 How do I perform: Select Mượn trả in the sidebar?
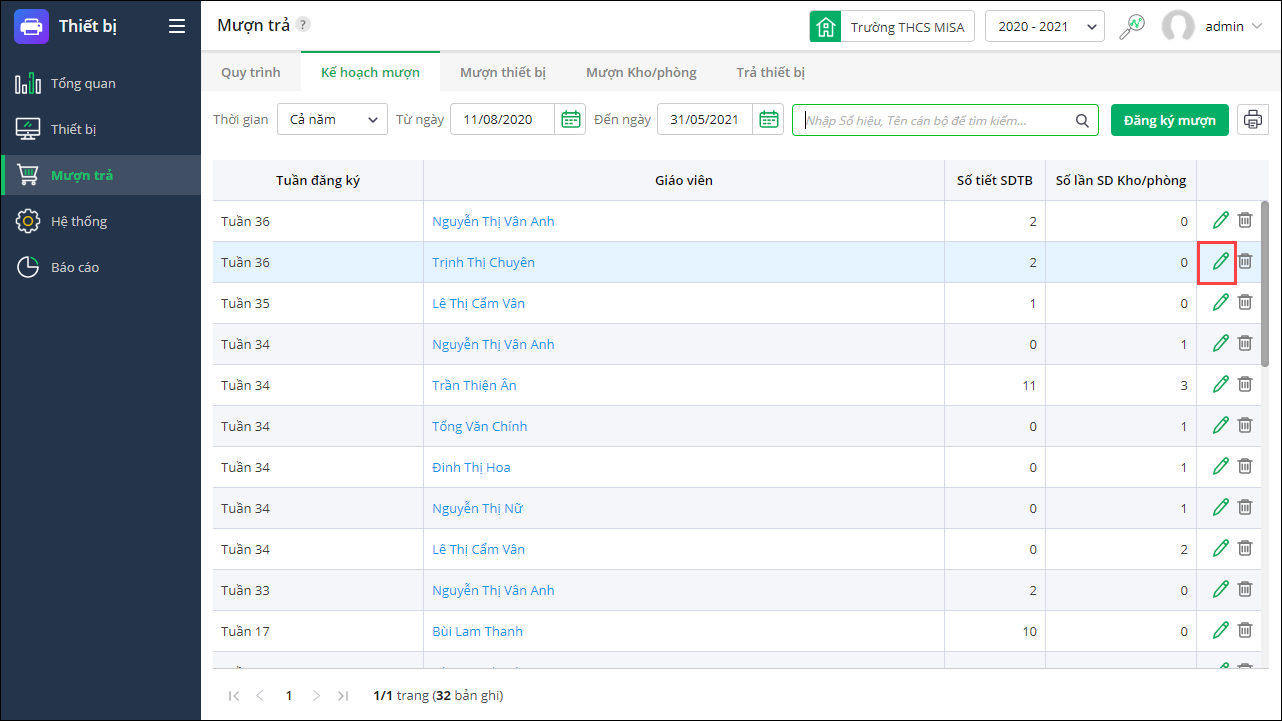(x=100, y=175)
